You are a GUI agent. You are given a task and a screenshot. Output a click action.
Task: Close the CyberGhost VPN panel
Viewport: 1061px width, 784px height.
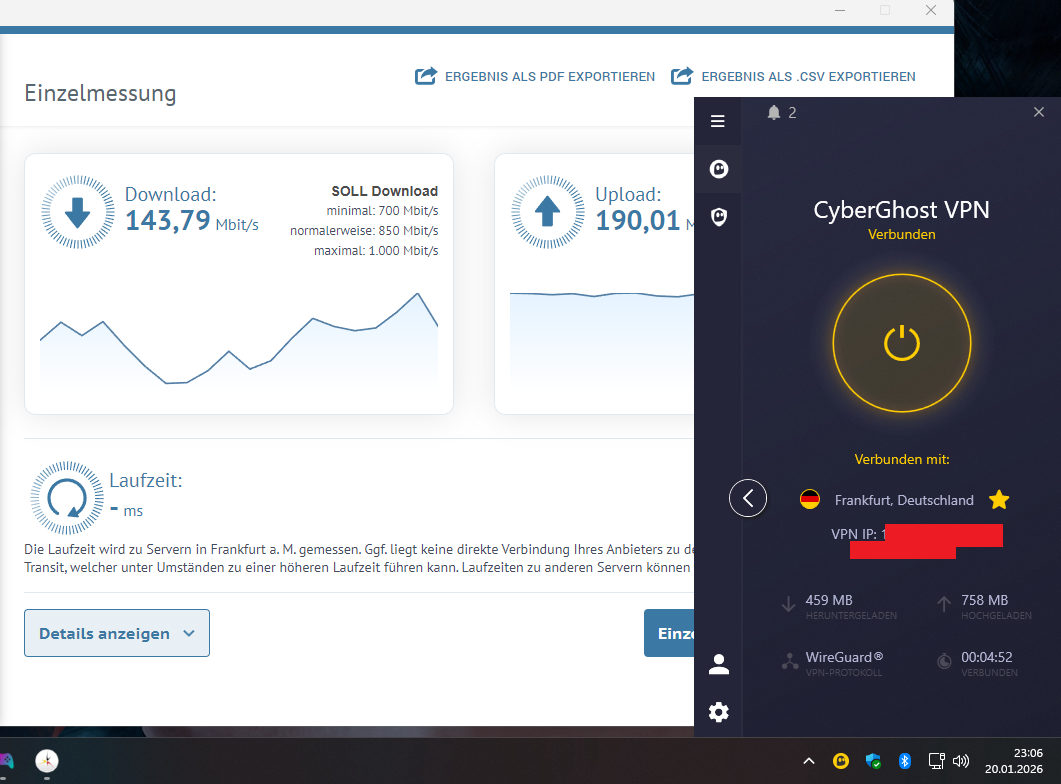coord(1039,112)
